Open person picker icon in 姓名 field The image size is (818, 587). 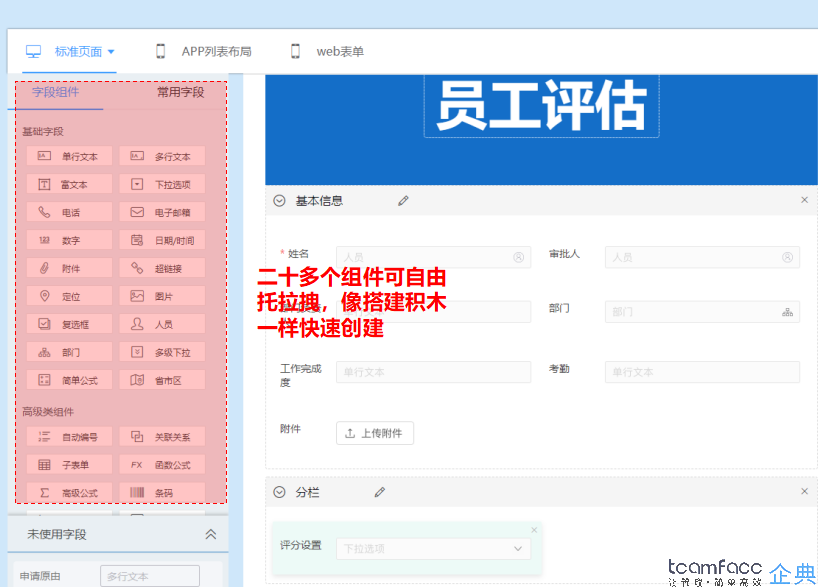coord(519,257)
